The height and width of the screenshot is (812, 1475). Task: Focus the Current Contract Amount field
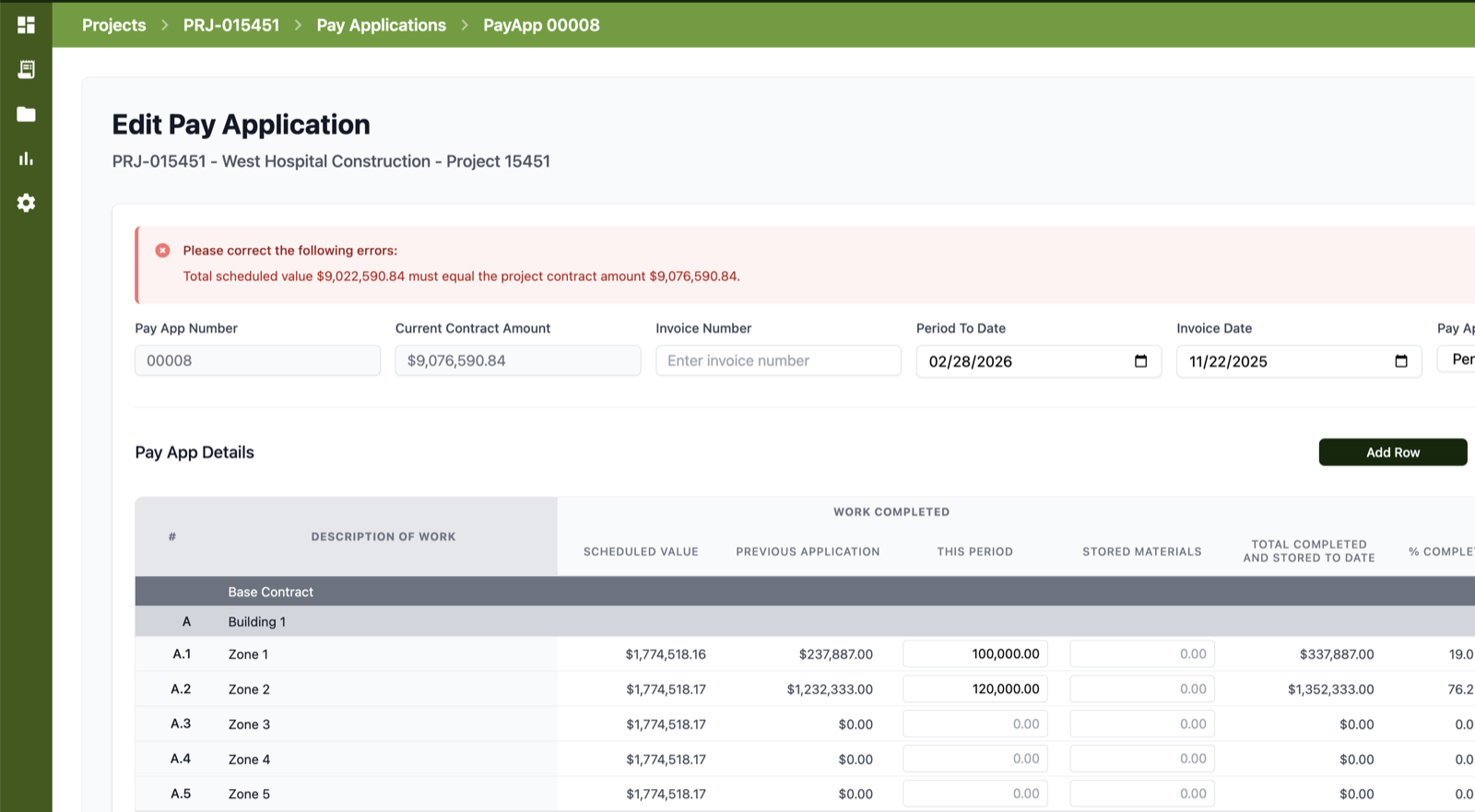pyautogui.click(x=518, y=360)
